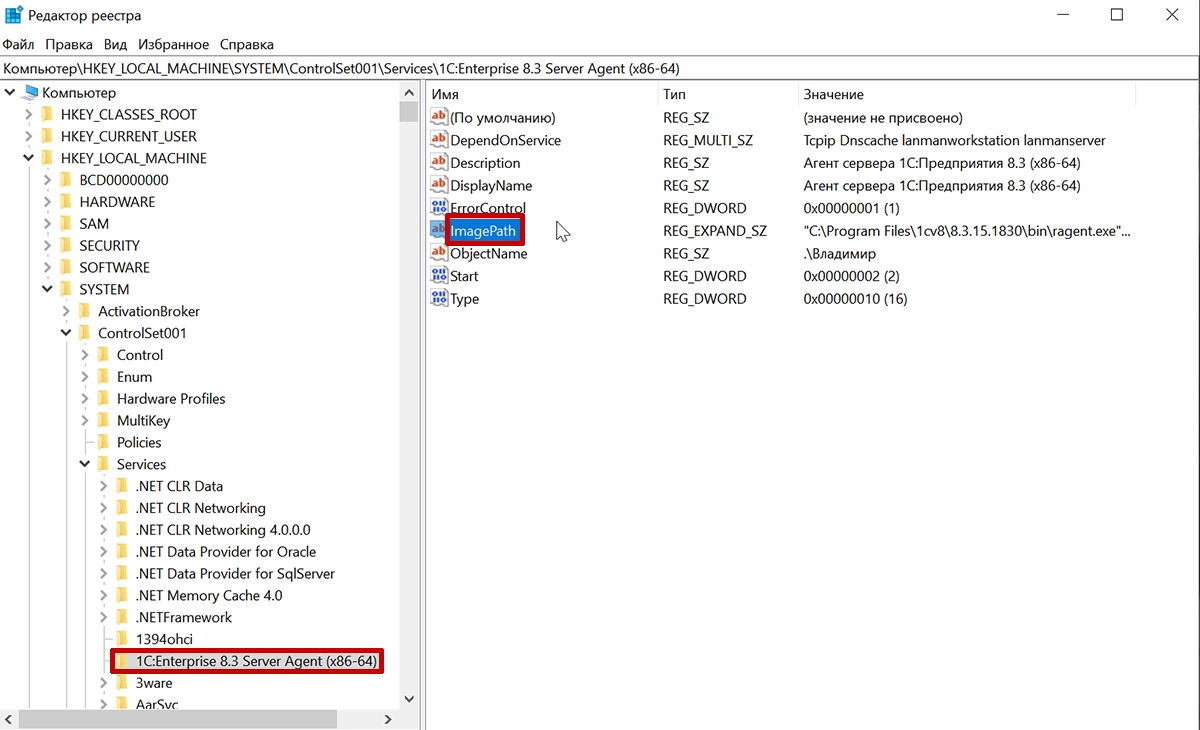The height and width of the screenshot is (730, 1200).
Task: Click tree vertical scrollbar down arrow
Action: coord(408,698)
